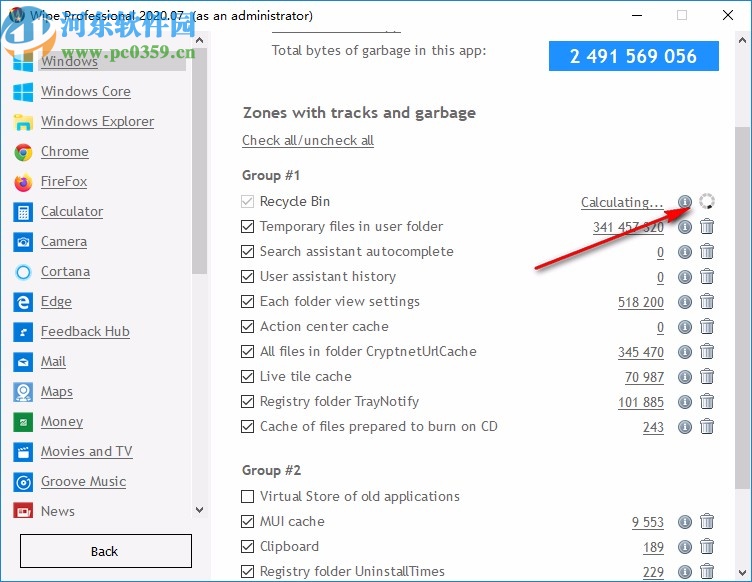Show info for MUI cache

click(x=685, y=522)
